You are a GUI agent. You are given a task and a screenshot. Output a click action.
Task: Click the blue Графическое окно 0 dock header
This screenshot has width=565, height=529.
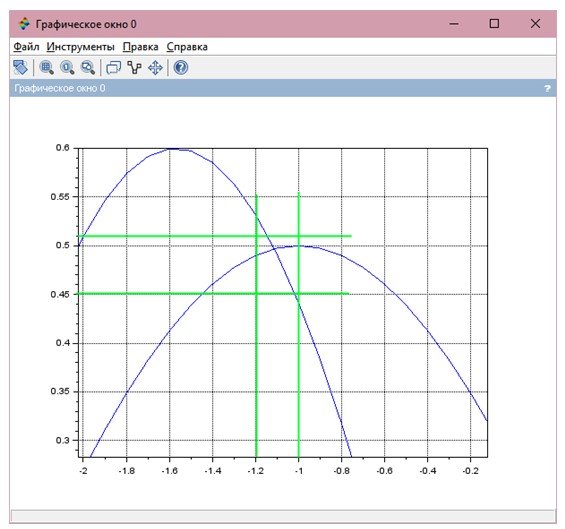coord(283,88)
